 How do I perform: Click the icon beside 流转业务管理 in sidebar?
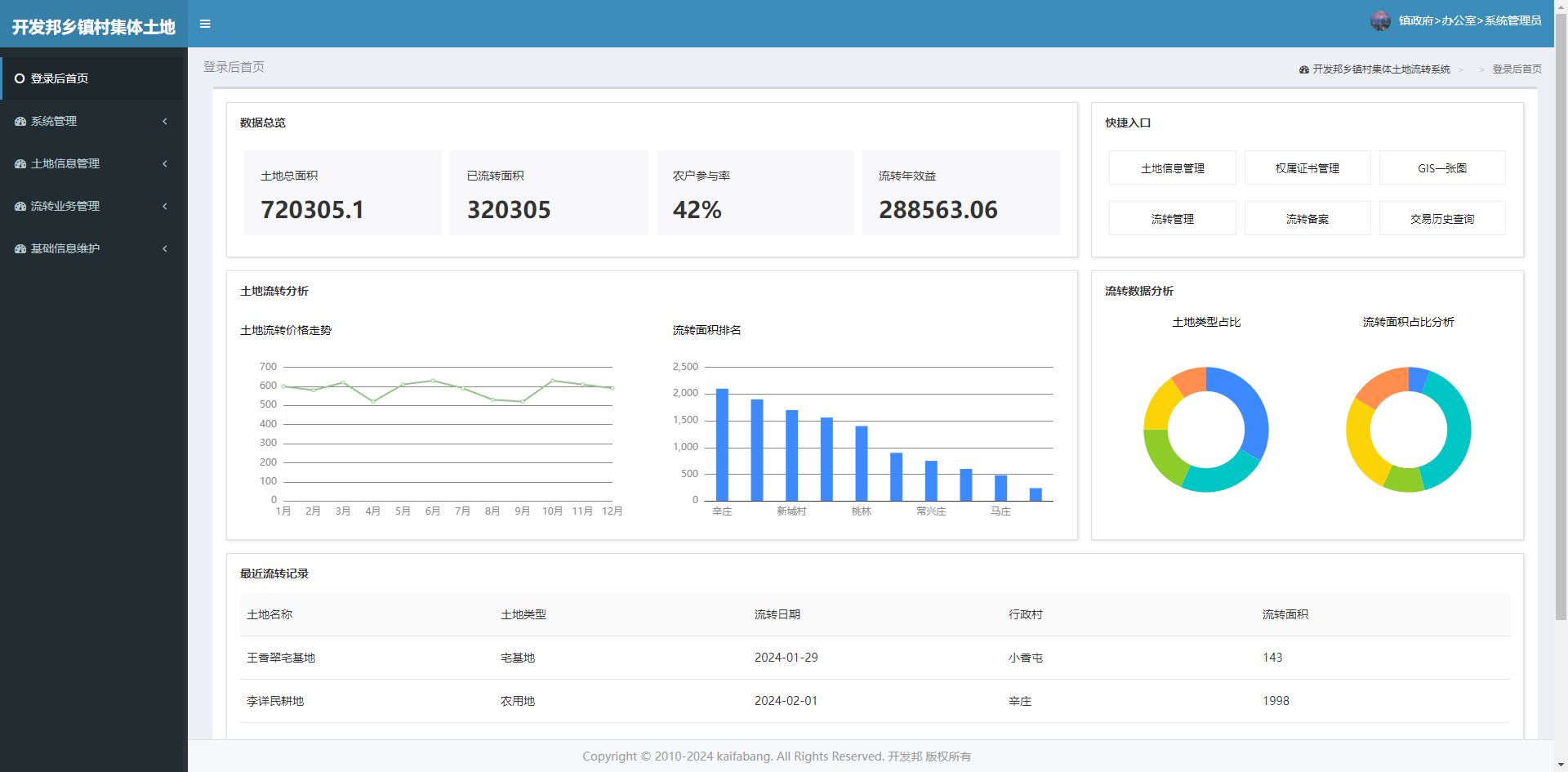[20, 206]
